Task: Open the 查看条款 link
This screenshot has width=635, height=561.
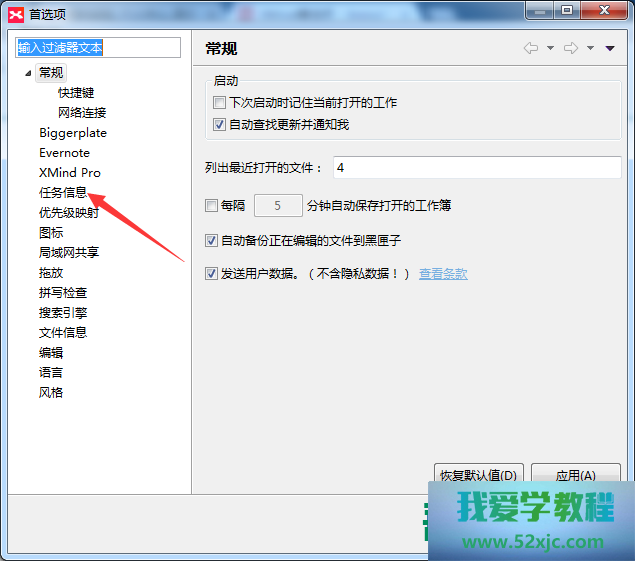Action: [x=443, y=274]
